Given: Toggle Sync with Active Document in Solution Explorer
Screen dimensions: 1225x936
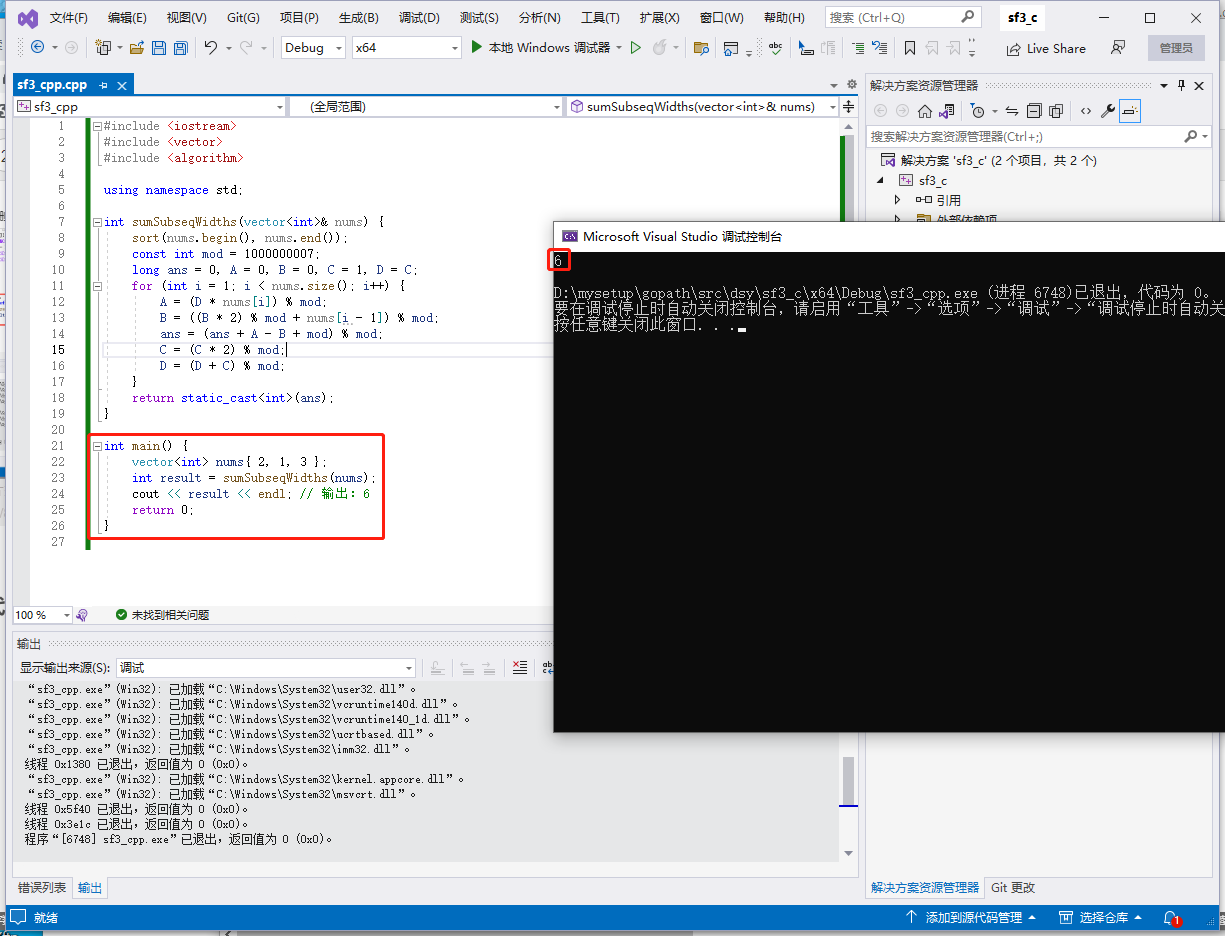Looking at the screenshot, I should point(1011,111).
